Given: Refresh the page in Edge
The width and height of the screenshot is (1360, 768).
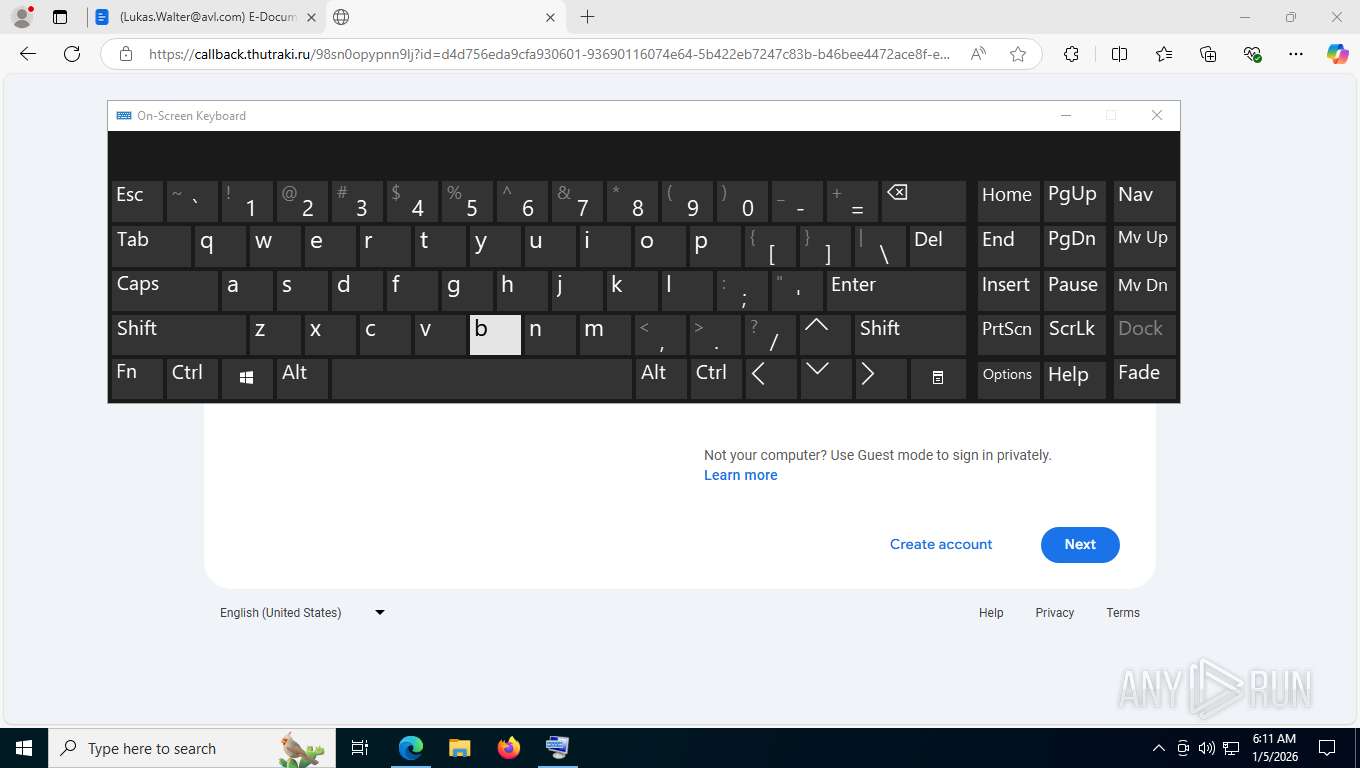Looking at the screenshot, I should coord(72,54).
